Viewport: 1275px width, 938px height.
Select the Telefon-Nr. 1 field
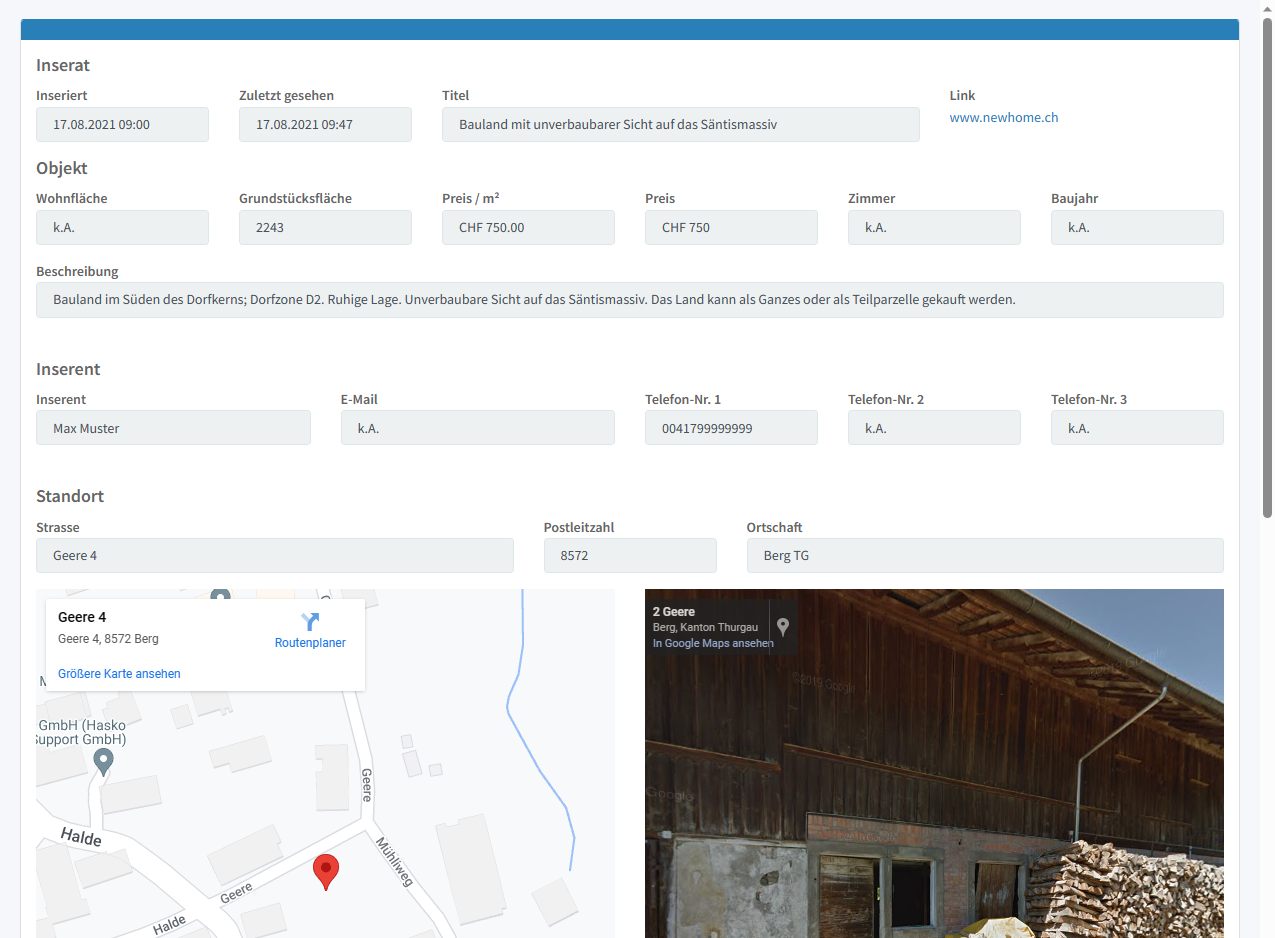[x=731, y=428]
